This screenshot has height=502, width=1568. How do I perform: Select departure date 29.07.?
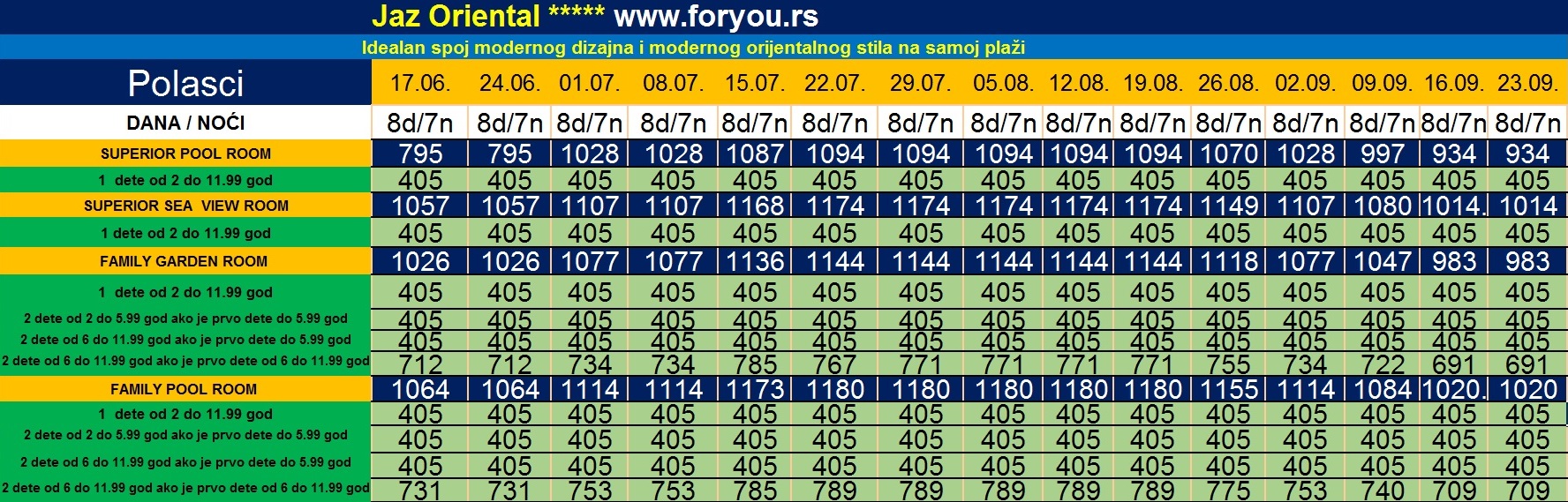920,83
